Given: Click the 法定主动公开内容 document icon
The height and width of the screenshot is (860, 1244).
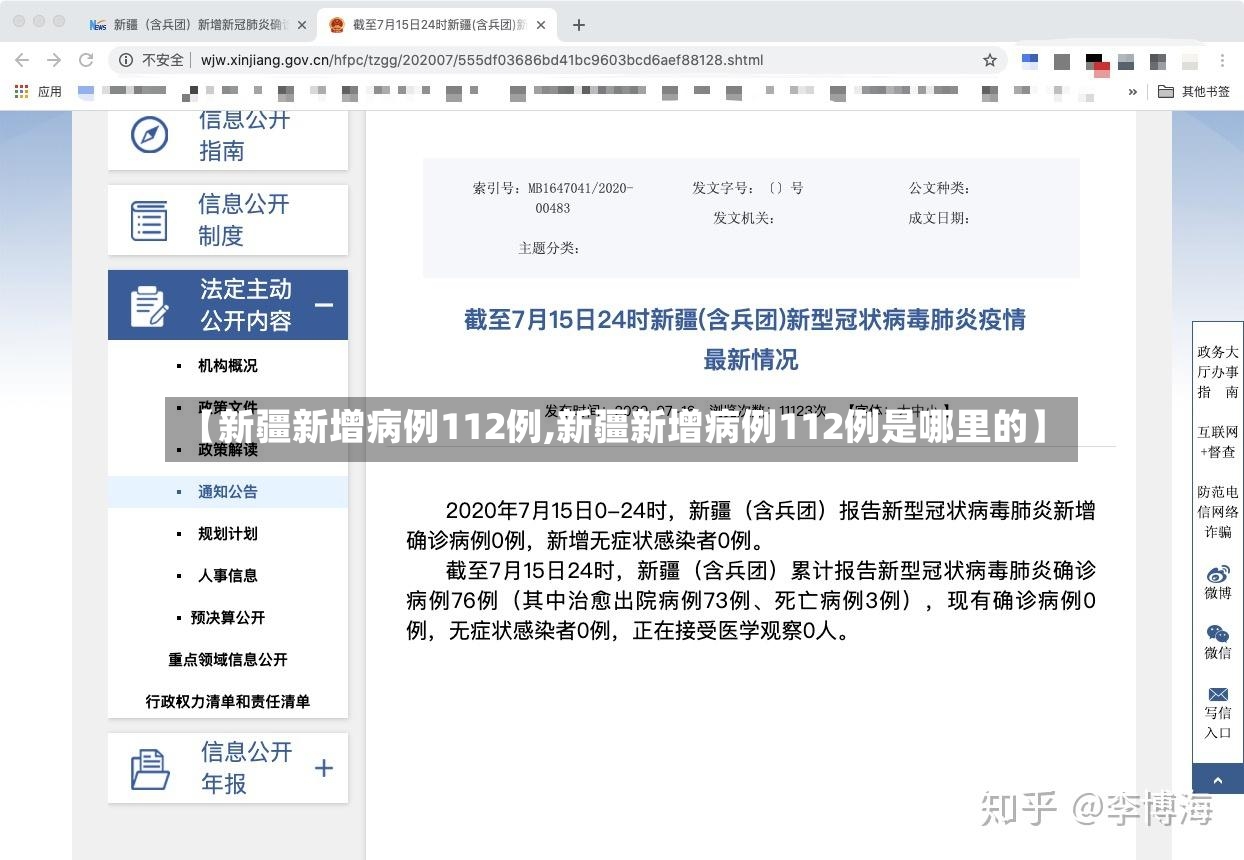Looking at the screenshot, I should [x=150, y=305].
